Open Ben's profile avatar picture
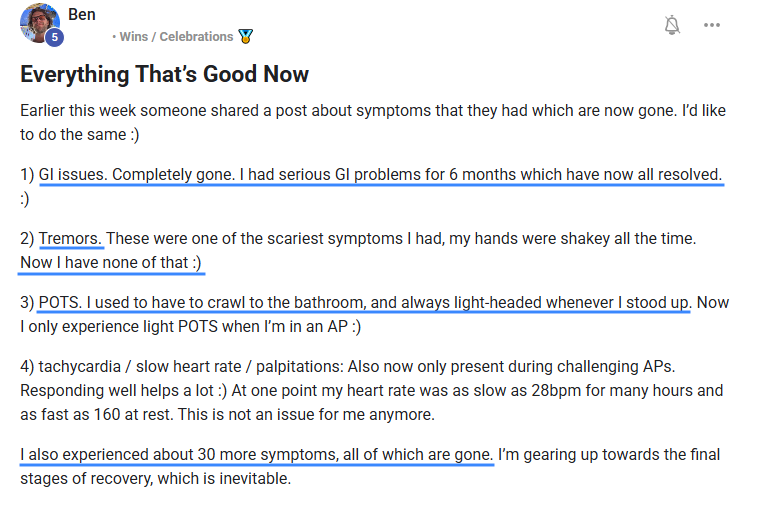Screen dimensions: 762x506 [37, 21]
